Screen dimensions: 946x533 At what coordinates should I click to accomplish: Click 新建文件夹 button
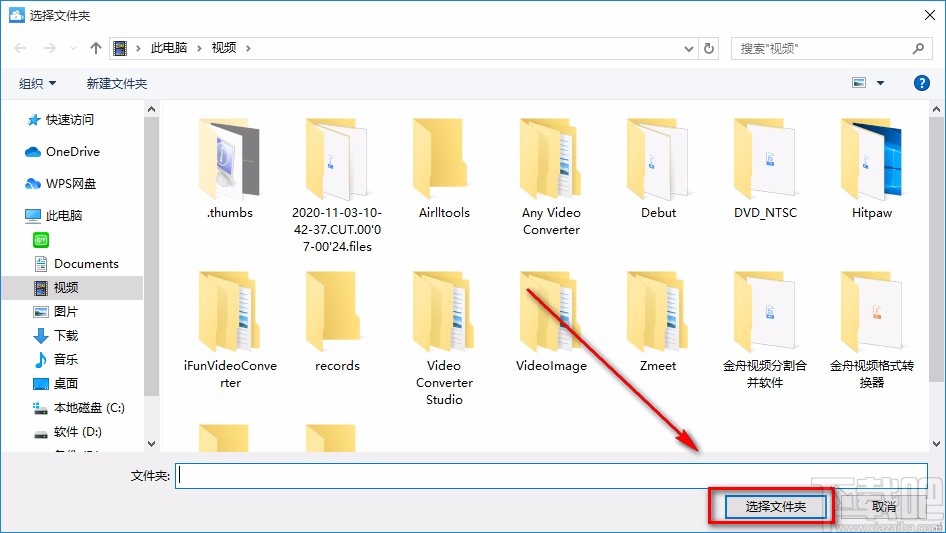[x=116, y=83]
